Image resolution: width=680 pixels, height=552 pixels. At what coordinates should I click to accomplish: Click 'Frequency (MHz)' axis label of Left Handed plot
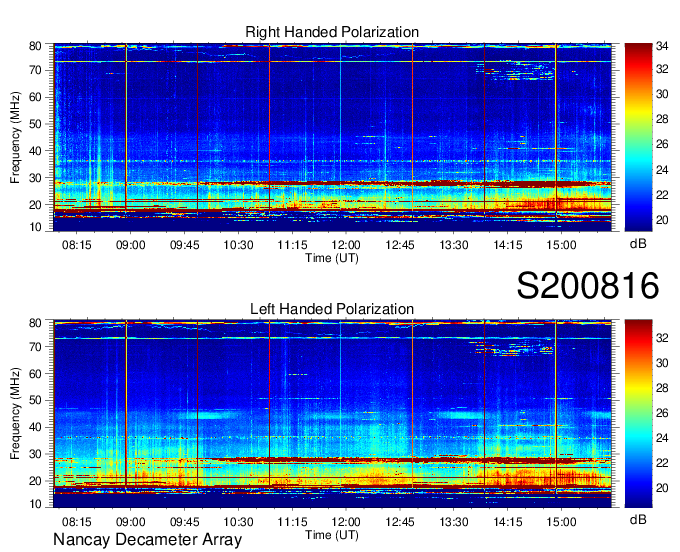15,414
